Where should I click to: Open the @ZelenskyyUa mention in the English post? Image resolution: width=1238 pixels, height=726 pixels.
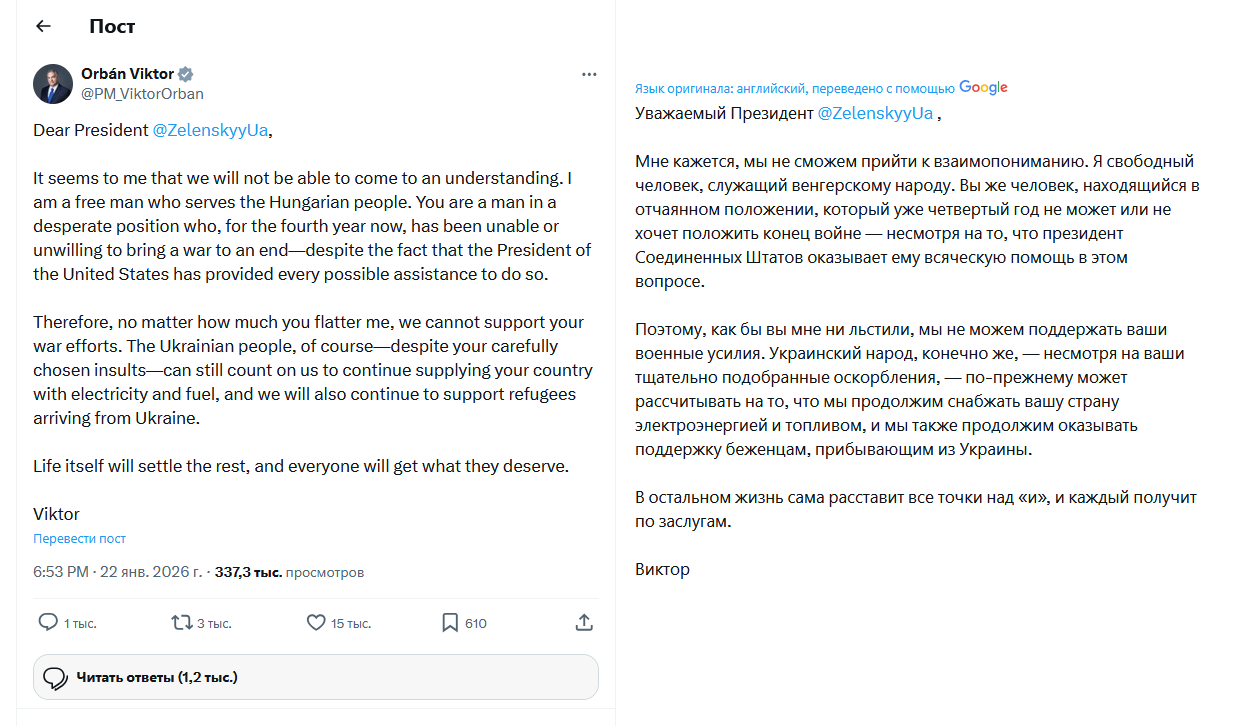[x=210, y=130]
